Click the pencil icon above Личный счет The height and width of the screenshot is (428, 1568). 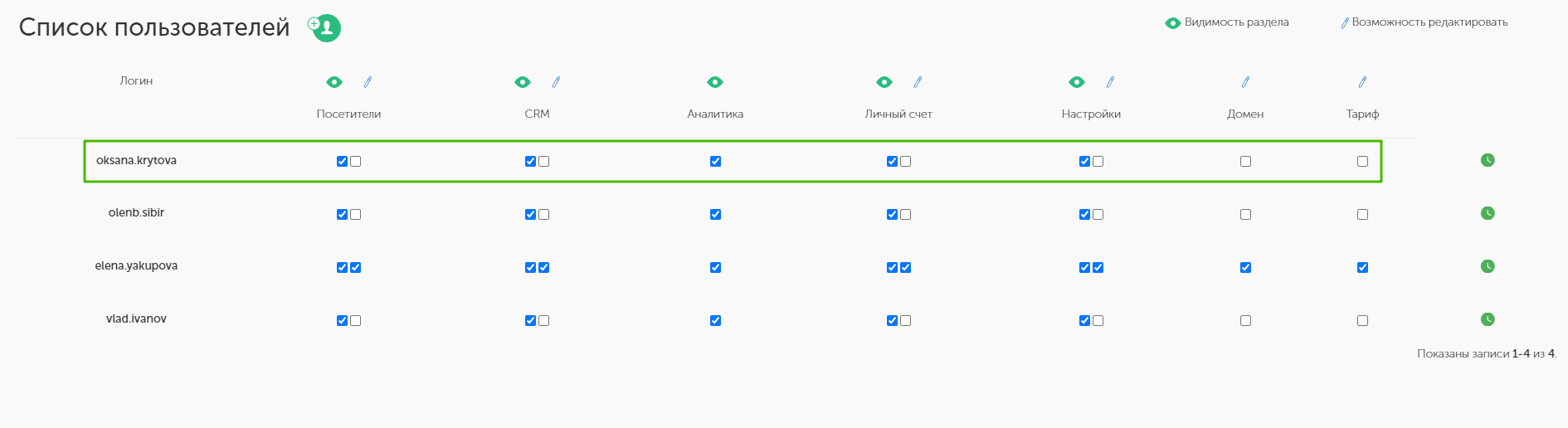pyautogui.click(x=918, y=82)
